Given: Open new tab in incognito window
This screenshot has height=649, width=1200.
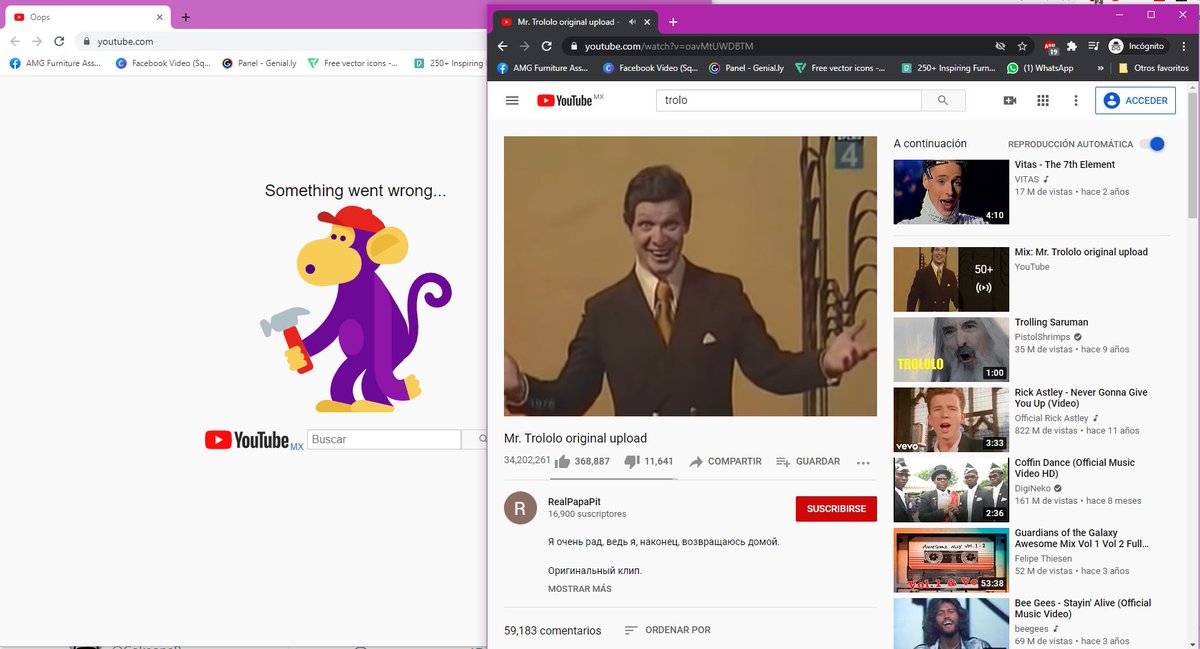Looking at the screenshot, I should [x=673, y=21].
